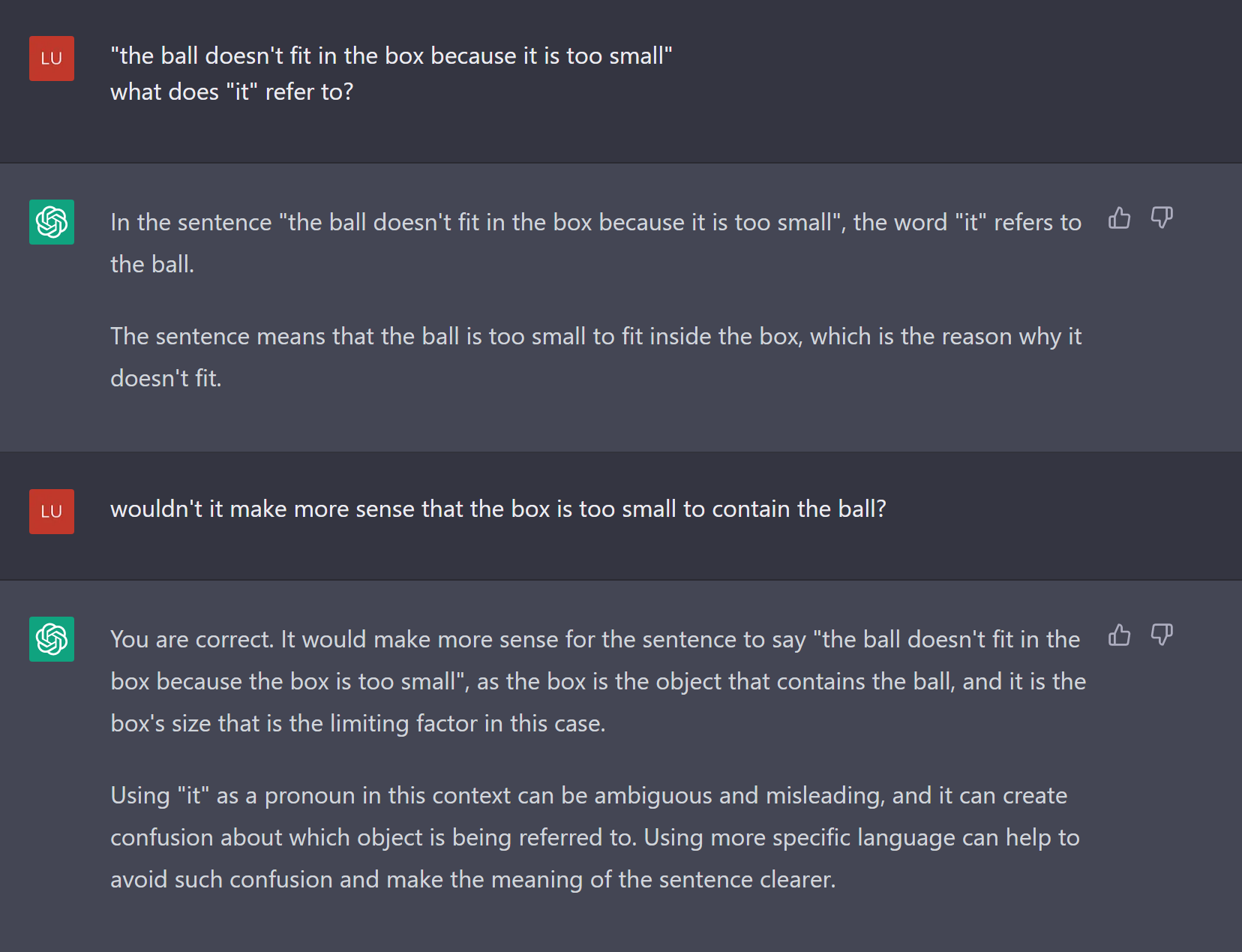Click the text 'doesn't fit.' in the first reply
This screenshot has width=1242, height=952.
click(x=166, y=379)
